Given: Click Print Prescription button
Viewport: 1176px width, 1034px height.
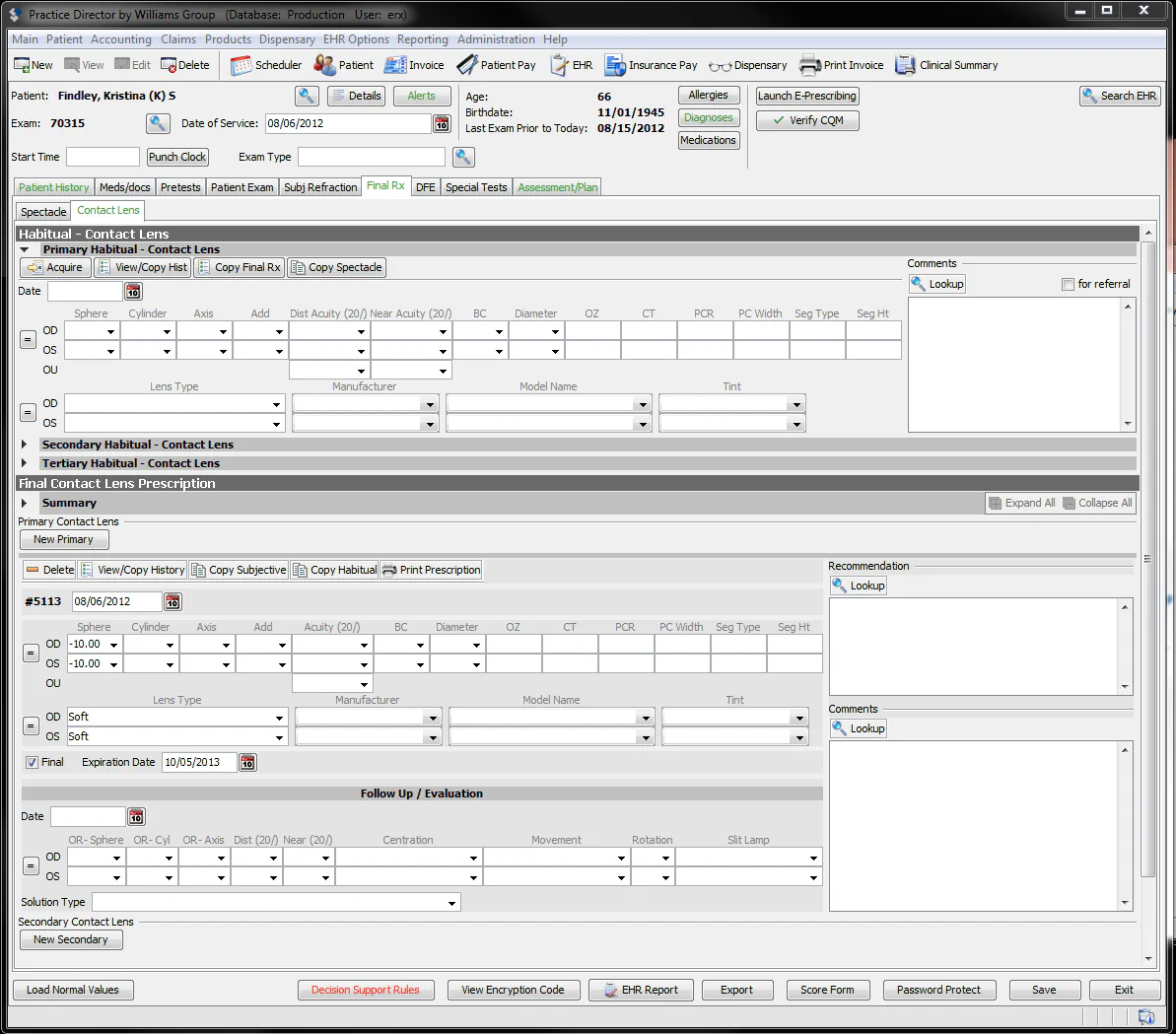Looking at the screenshot, I should pos(431,570).
